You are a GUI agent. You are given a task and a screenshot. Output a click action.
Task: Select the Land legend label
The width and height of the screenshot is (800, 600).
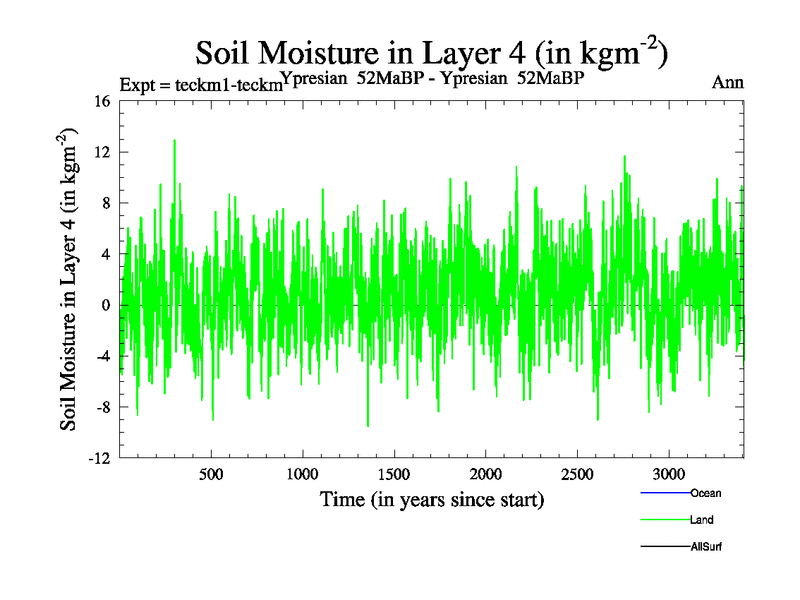click(701, 520)
